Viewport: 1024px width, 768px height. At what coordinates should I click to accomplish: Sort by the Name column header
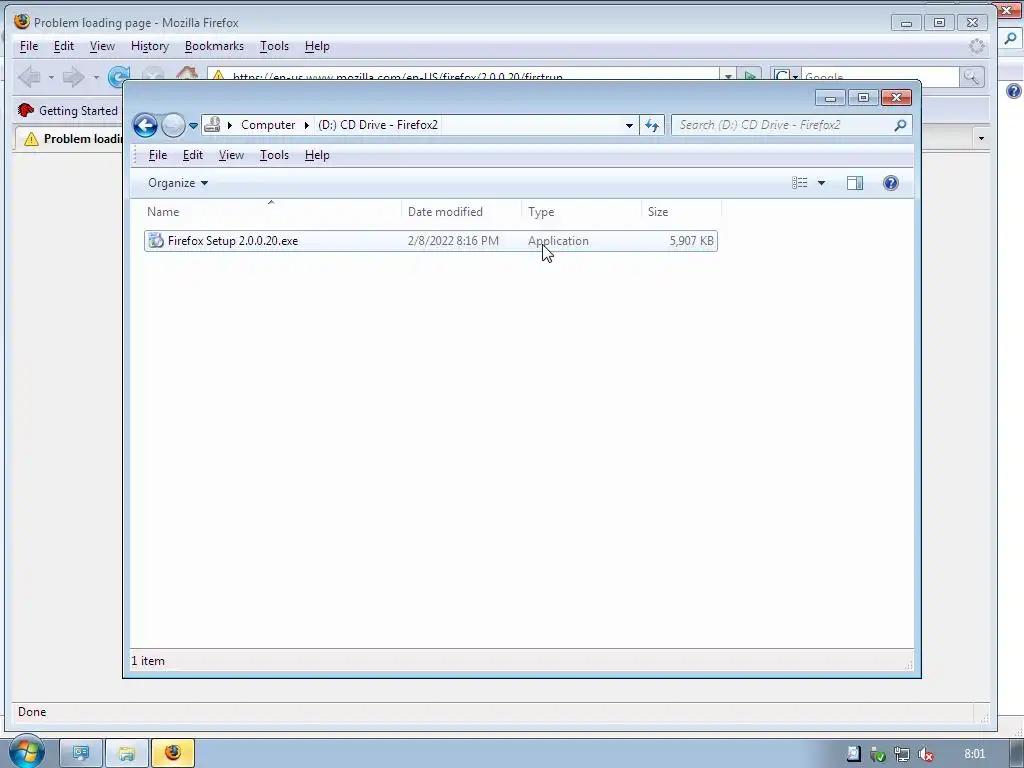tap(271, 212)
